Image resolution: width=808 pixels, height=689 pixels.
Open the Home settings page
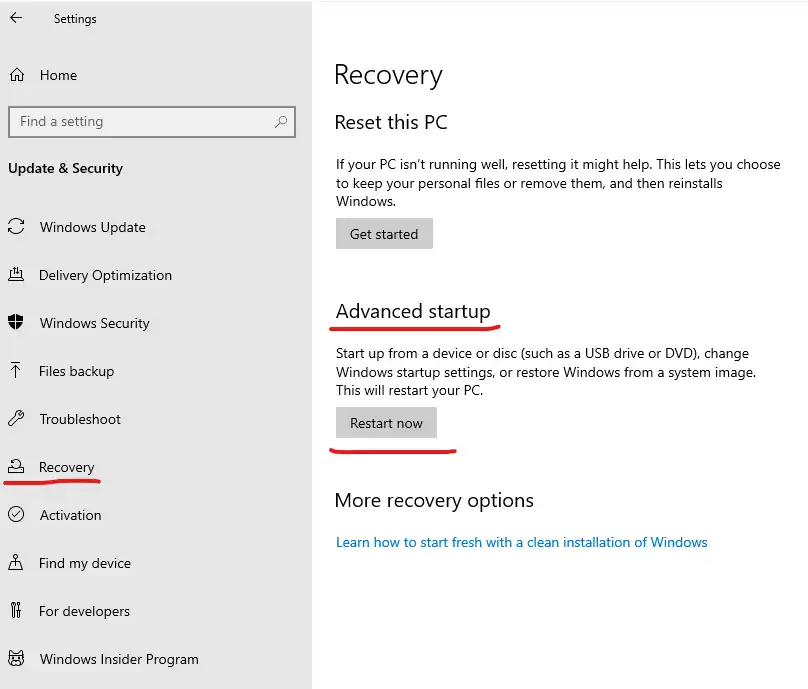58,75
